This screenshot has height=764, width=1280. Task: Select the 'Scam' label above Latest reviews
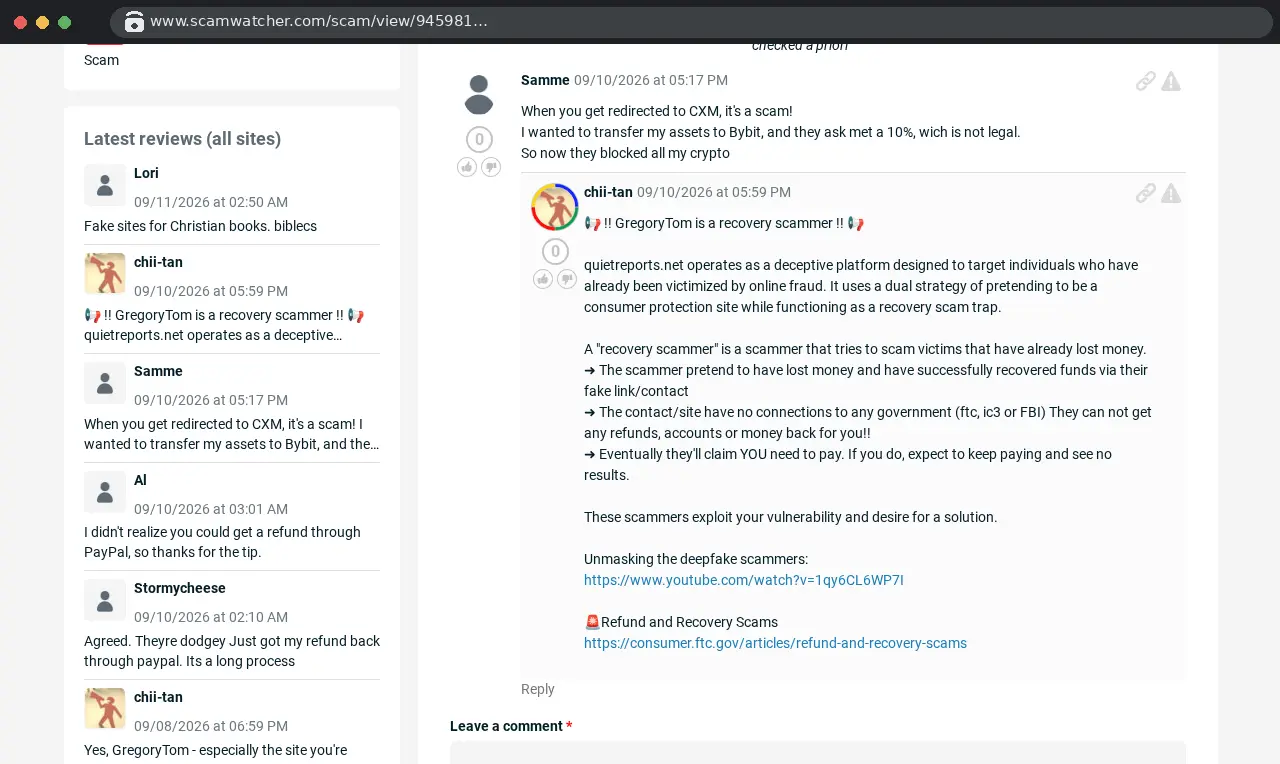(x=101, y=60)
